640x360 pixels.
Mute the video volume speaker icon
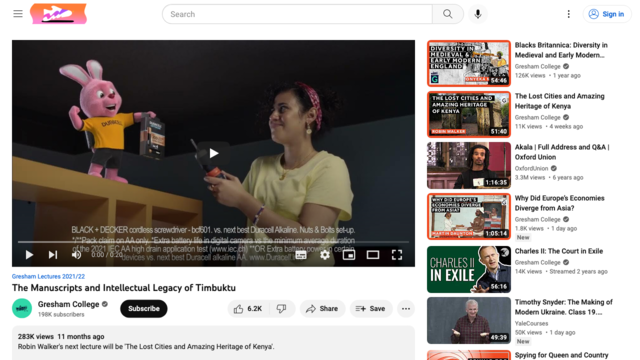tap(76, 255)
